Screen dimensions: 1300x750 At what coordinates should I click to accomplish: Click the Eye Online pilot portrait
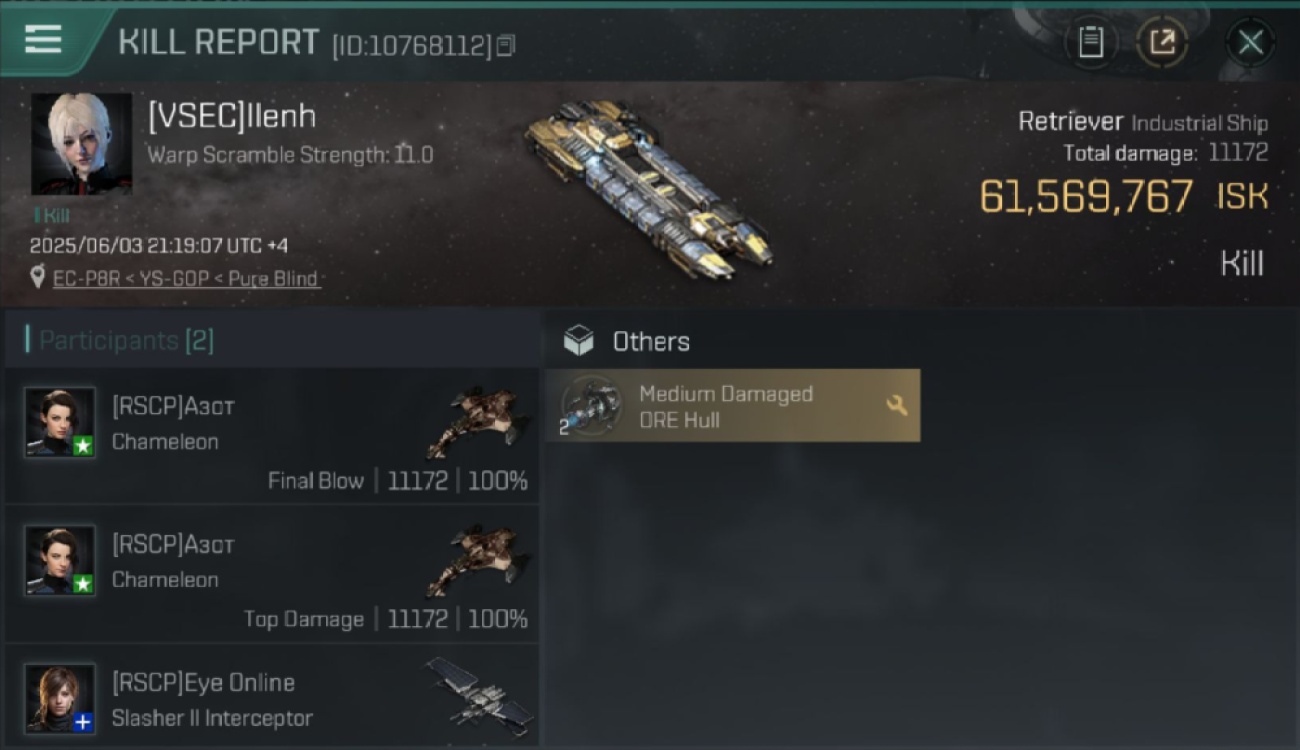(60, 698)
